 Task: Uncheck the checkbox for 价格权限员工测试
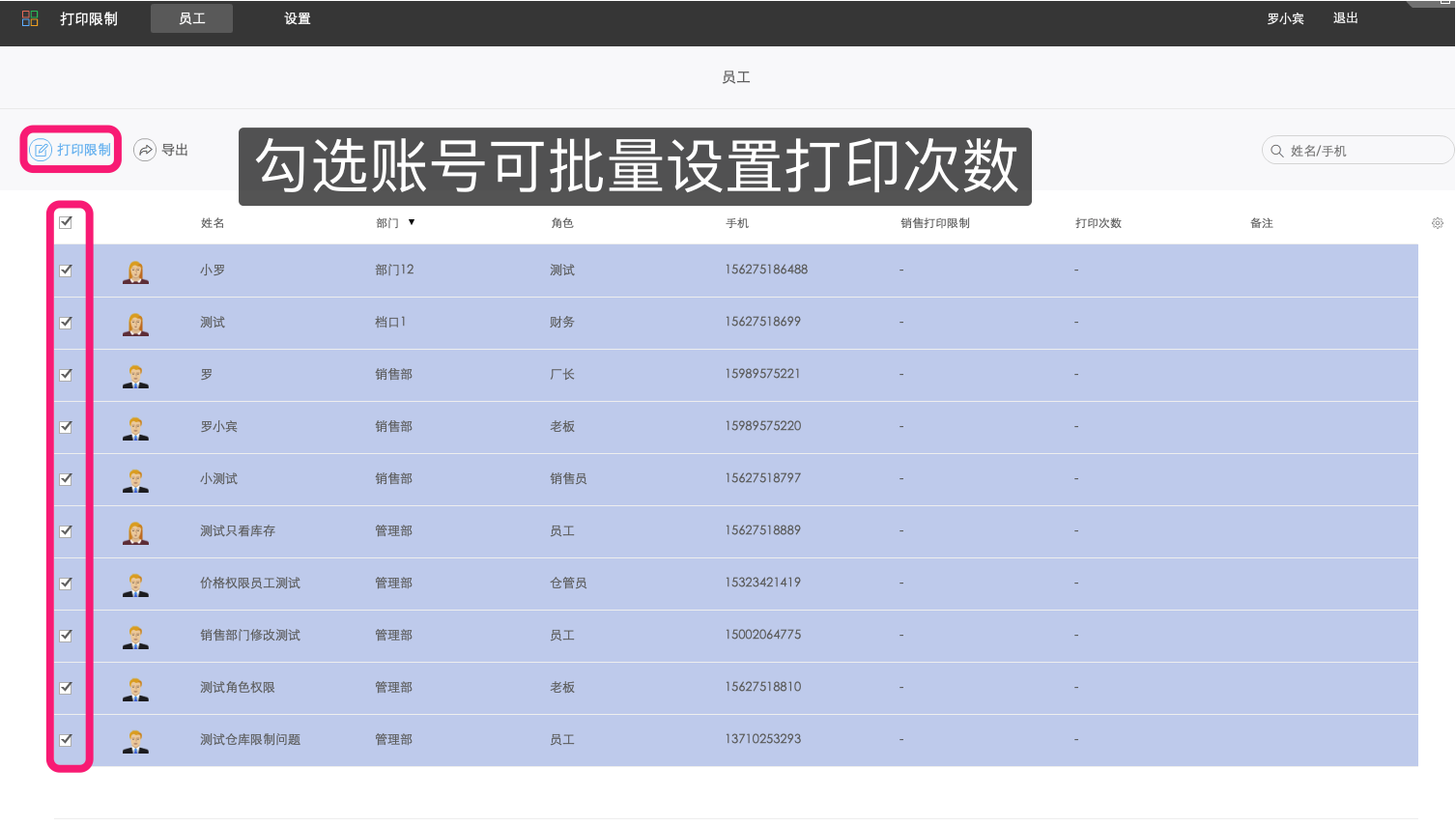(x=66, y=584)
